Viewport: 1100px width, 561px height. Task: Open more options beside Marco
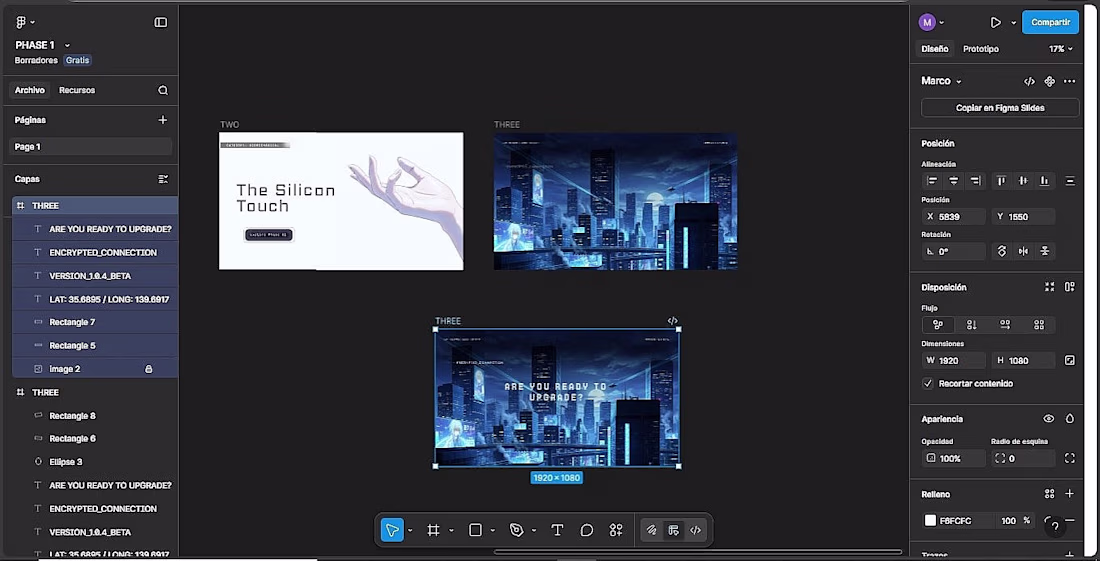click(x=1069, y=81)
